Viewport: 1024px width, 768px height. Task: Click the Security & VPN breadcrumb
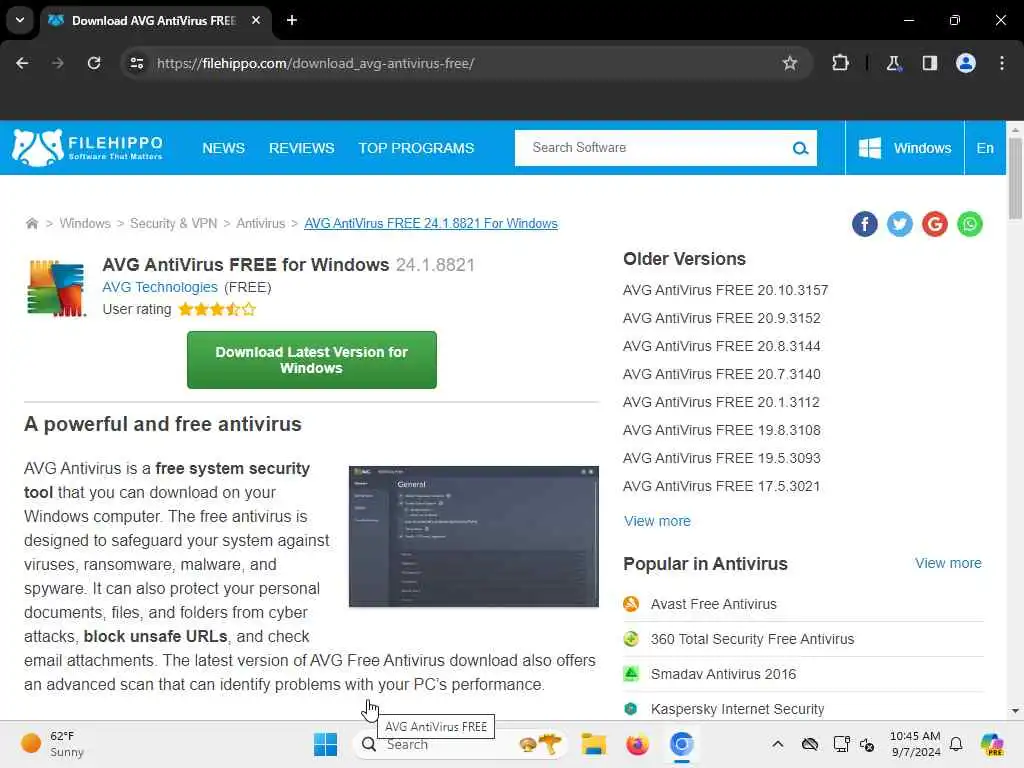pos(173,223)
